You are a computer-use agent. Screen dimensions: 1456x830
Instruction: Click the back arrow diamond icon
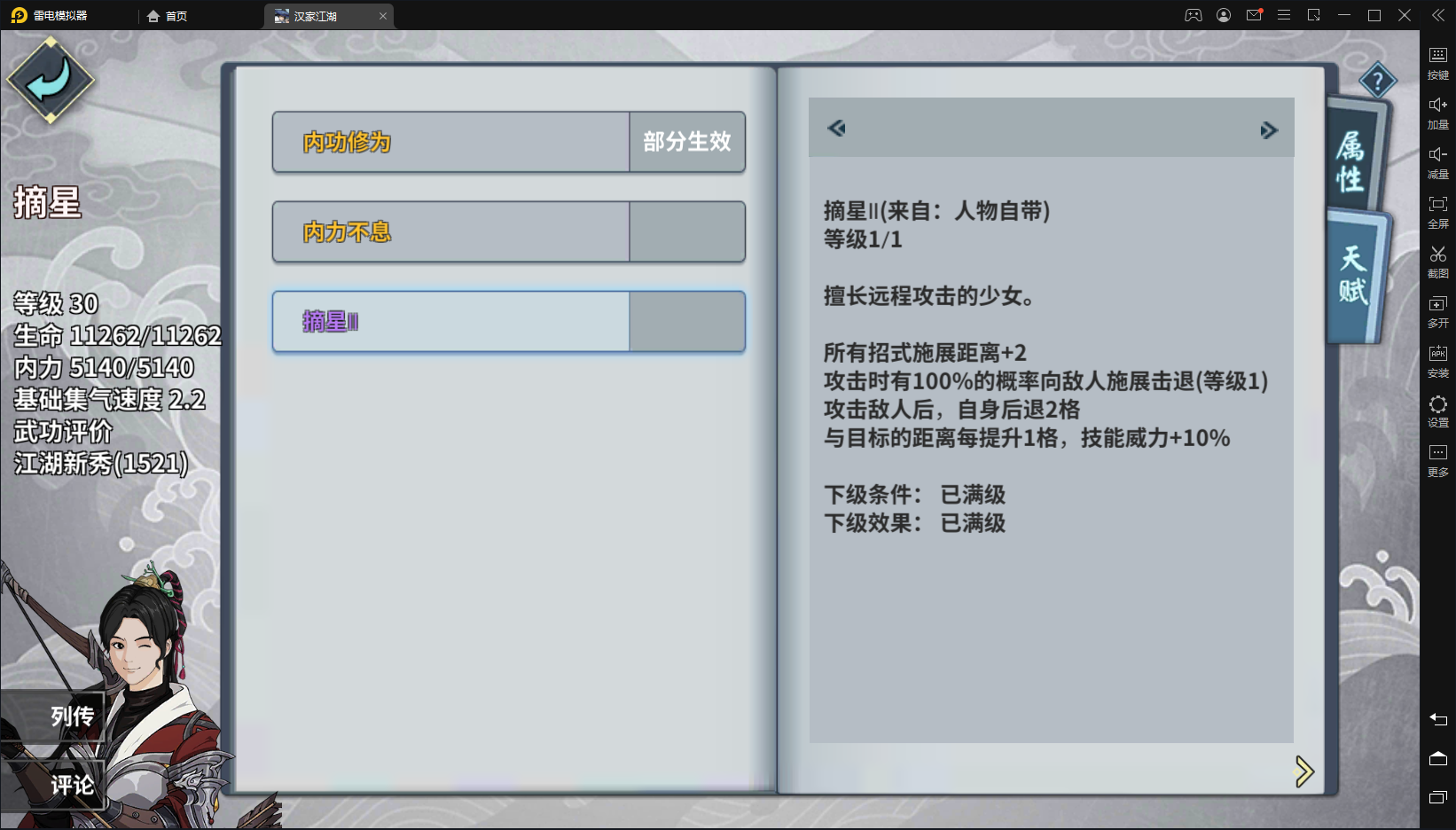click(51, 81)
